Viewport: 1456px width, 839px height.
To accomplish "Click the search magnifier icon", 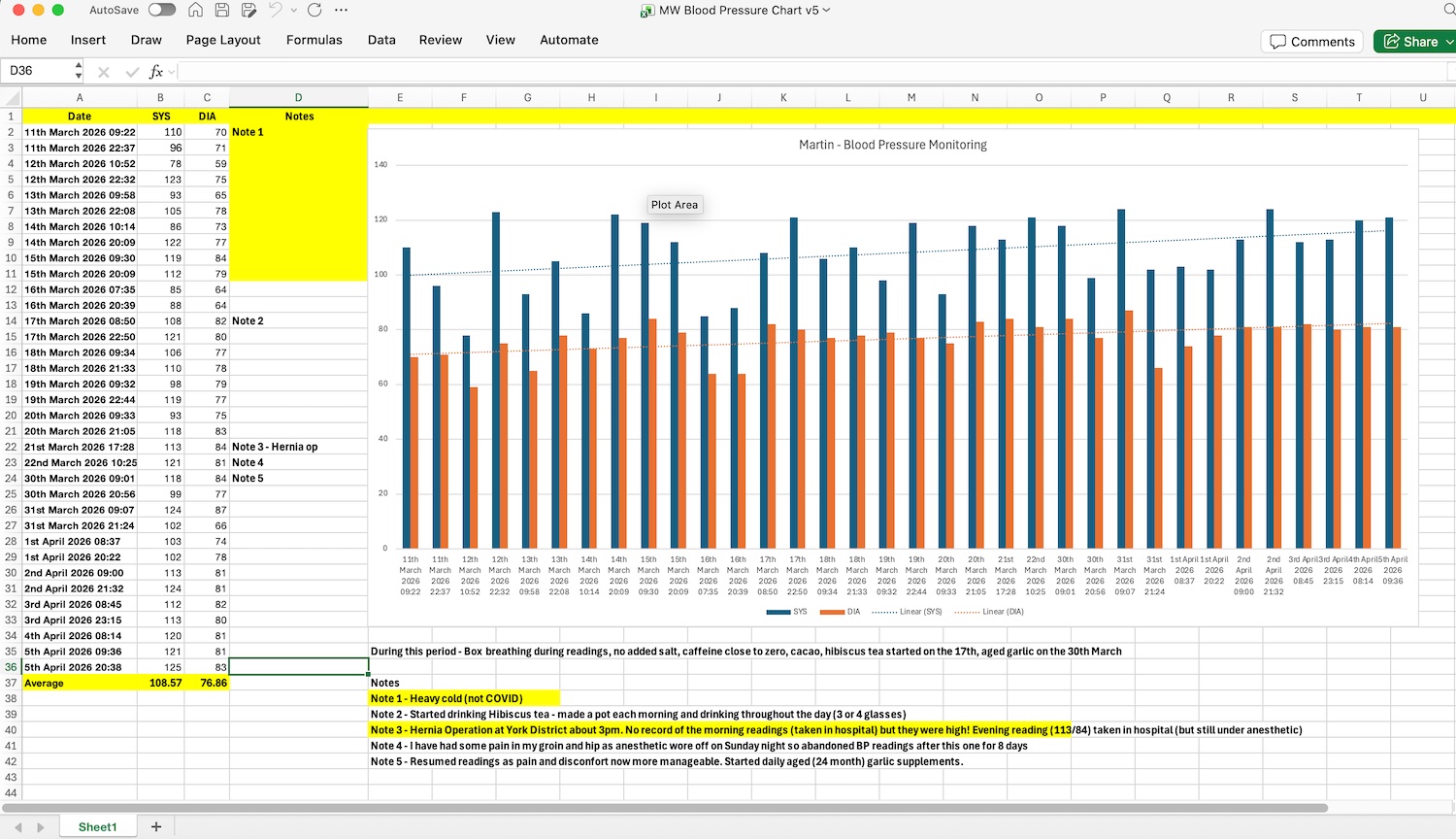I will (1449, 10).
